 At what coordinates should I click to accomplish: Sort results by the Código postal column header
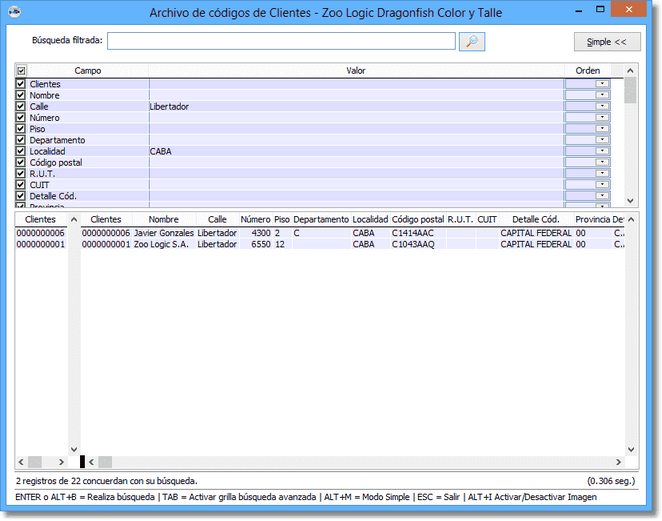point(418,220)
